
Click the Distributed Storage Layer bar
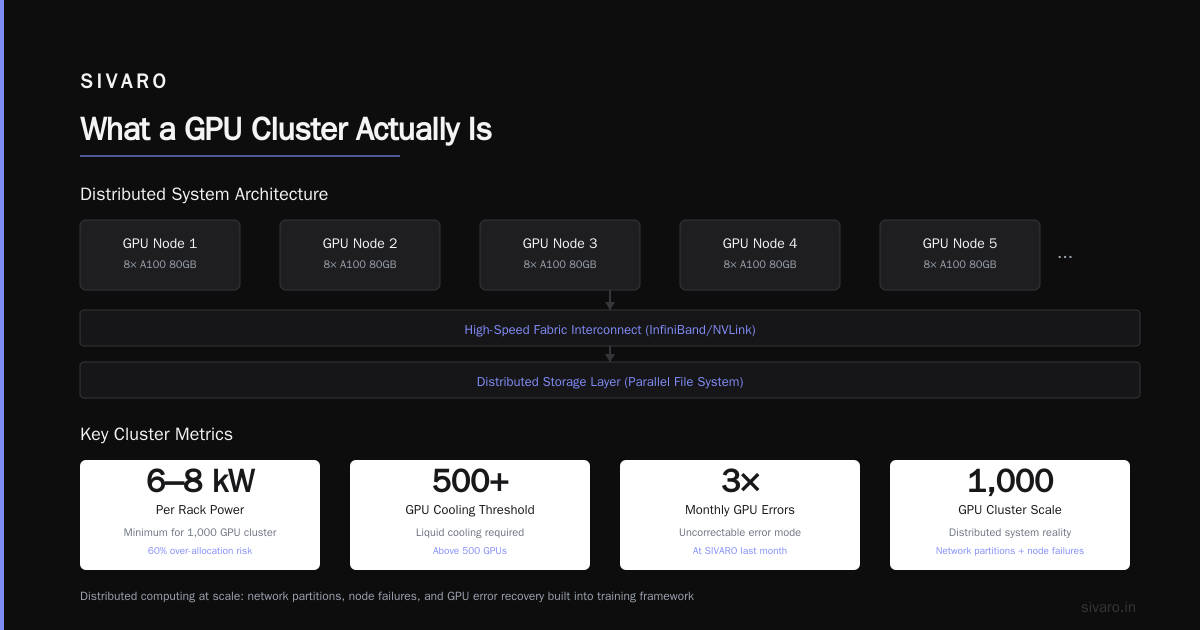[610, 380]
